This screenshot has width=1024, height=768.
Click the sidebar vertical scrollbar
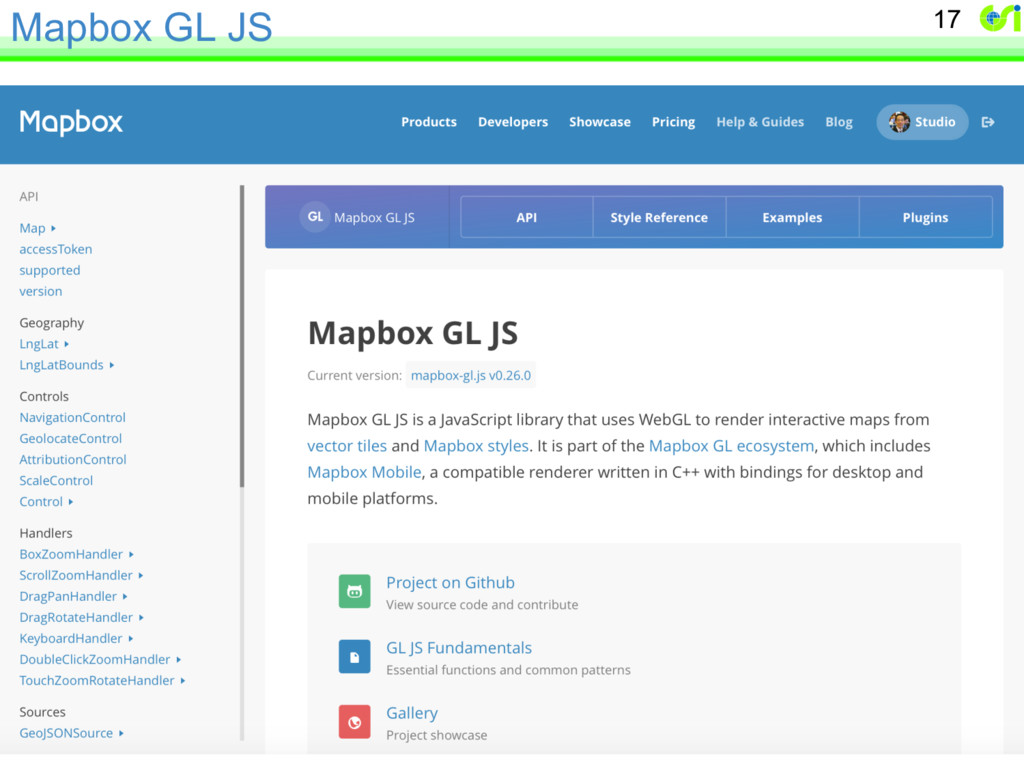pos(242,336)
